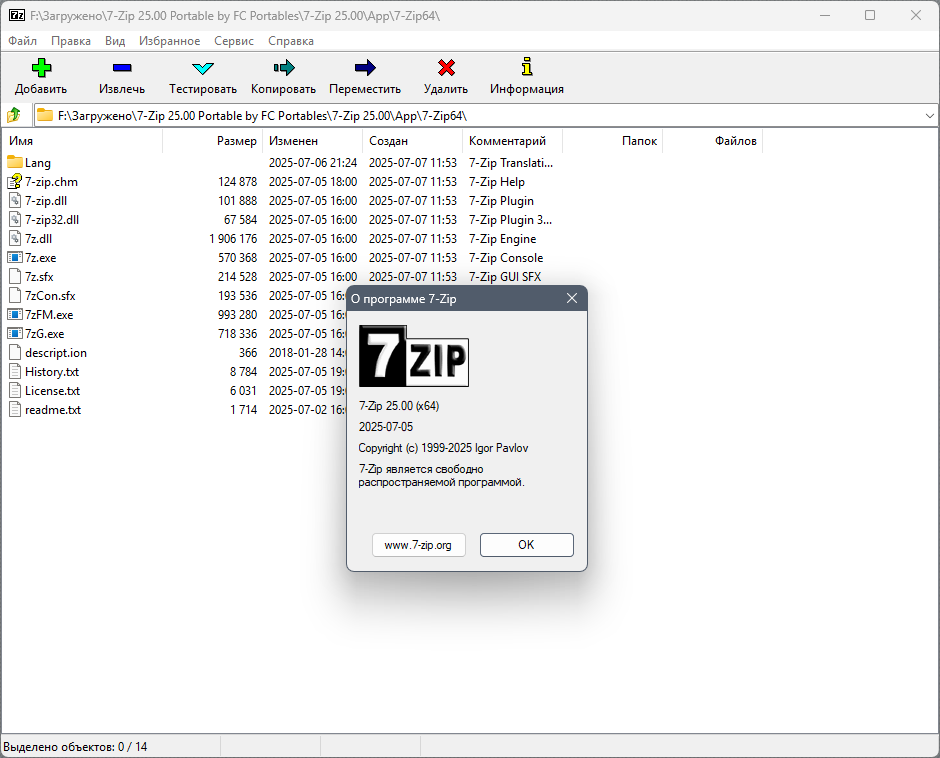
Task: Click the Copyright Igor Pavlov text
Action: coord(443,448)
